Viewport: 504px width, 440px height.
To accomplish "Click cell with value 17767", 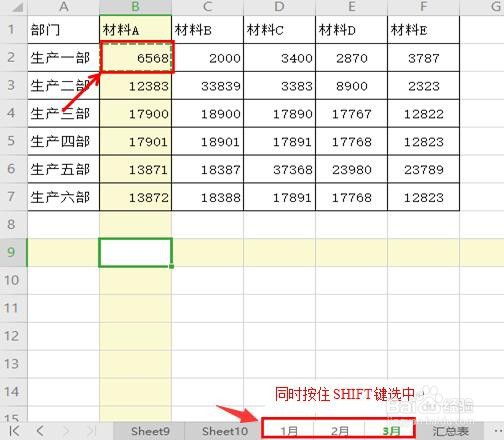I will 351,113.
